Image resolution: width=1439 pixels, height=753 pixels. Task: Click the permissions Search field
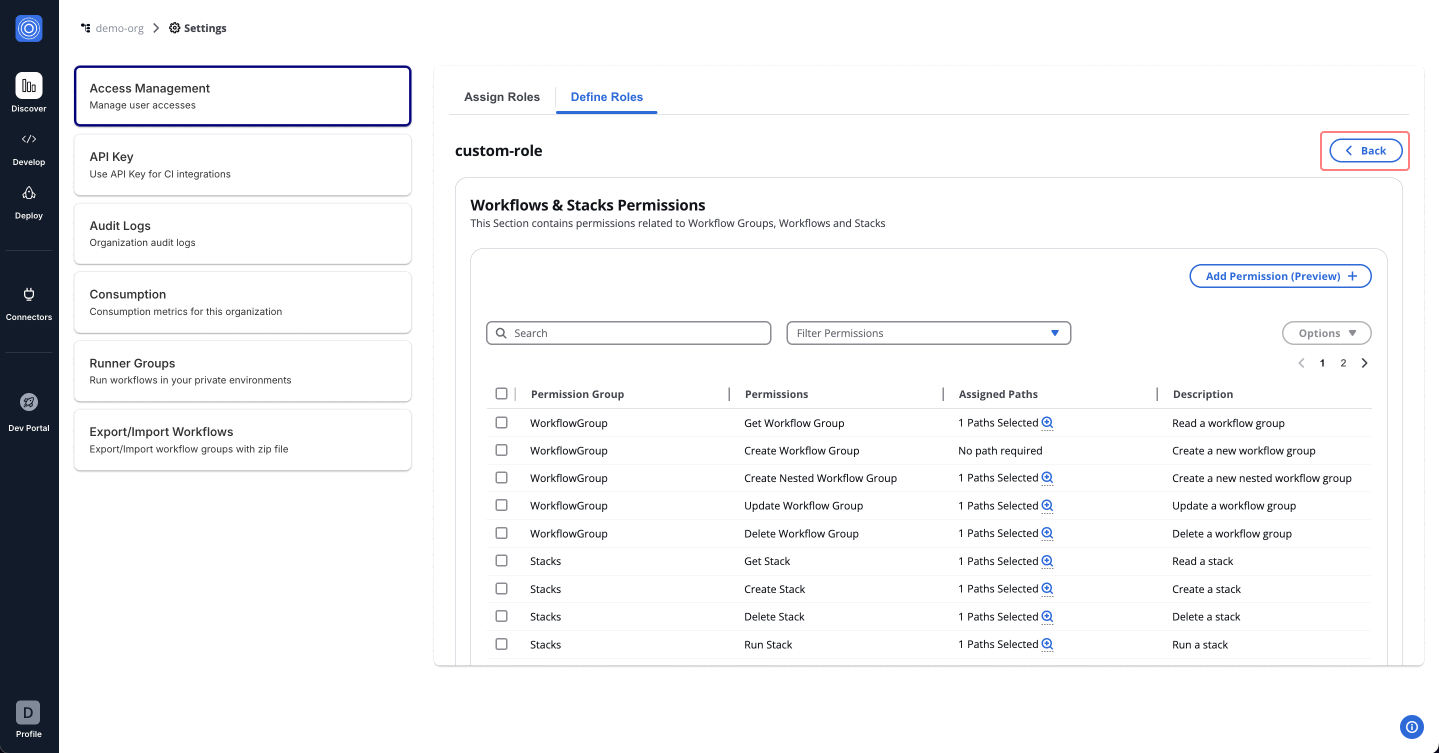(x=628, y=333)
